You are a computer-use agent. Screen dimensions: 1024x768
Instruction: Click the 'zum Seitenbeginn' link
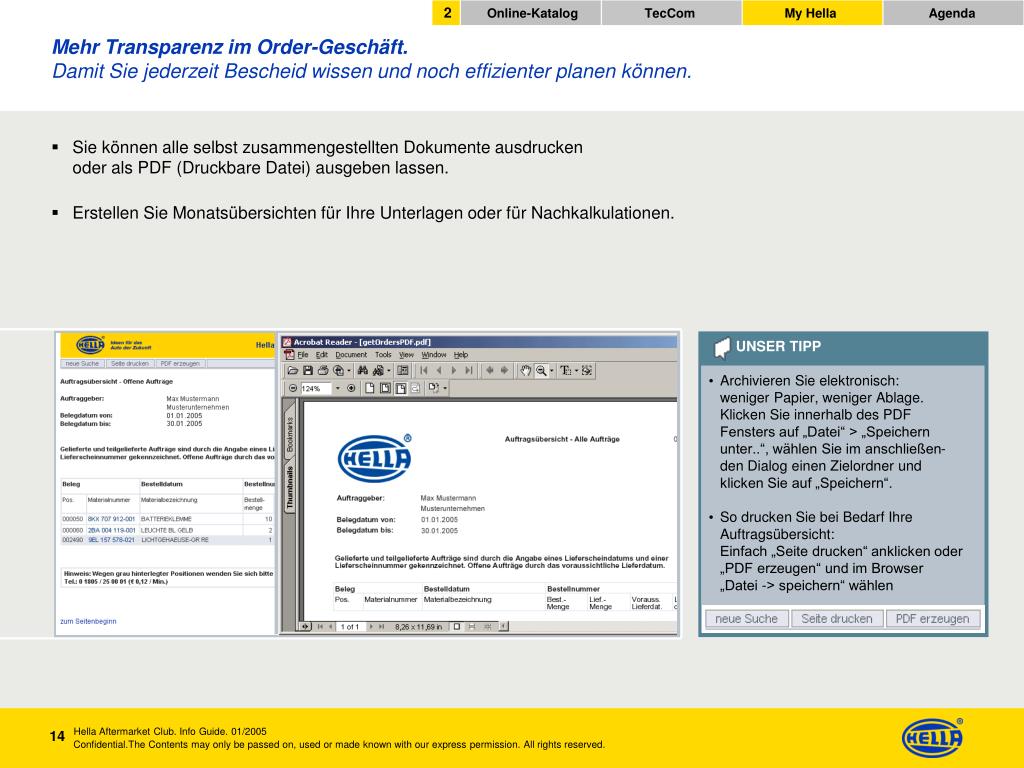click(88, 621)
